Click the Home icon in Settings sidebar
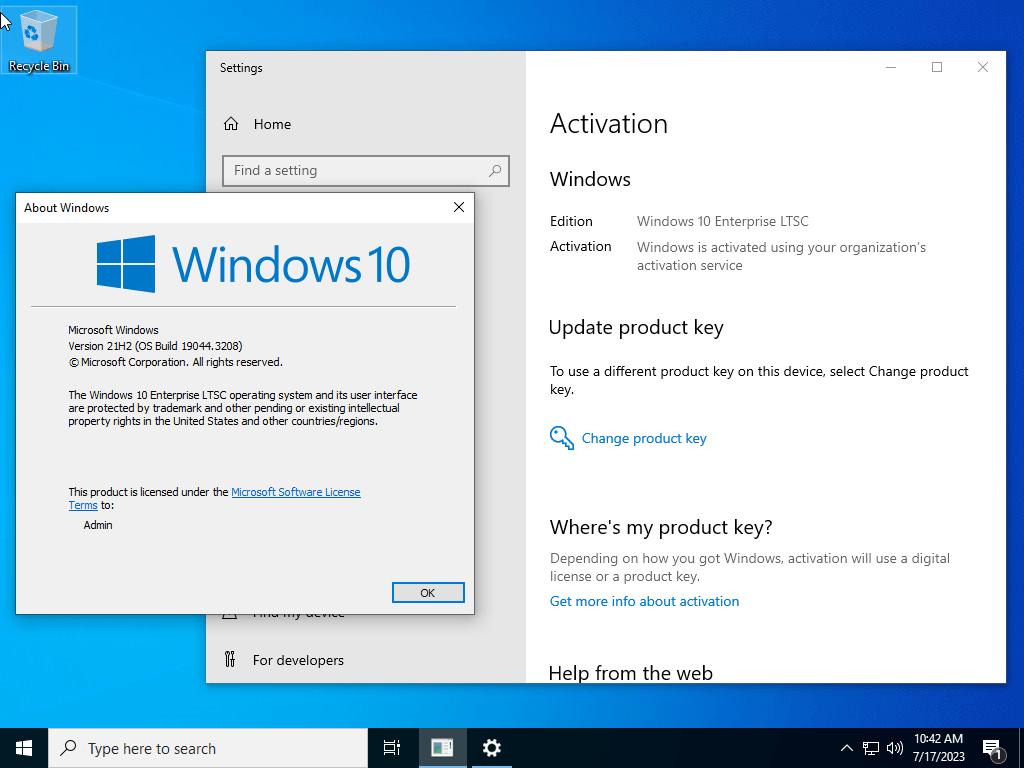 click(x=231, y=124)
